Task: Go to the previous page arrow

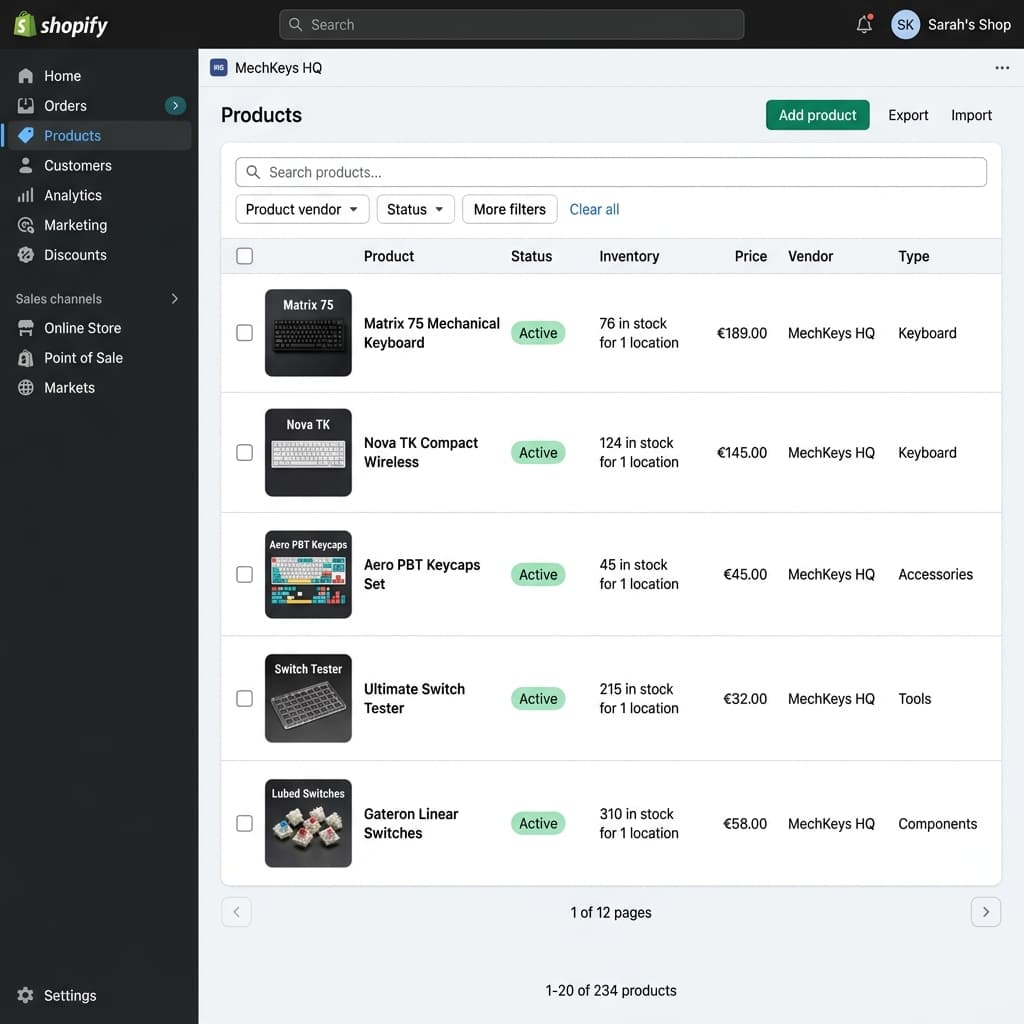Action: (x=236, y=912)
